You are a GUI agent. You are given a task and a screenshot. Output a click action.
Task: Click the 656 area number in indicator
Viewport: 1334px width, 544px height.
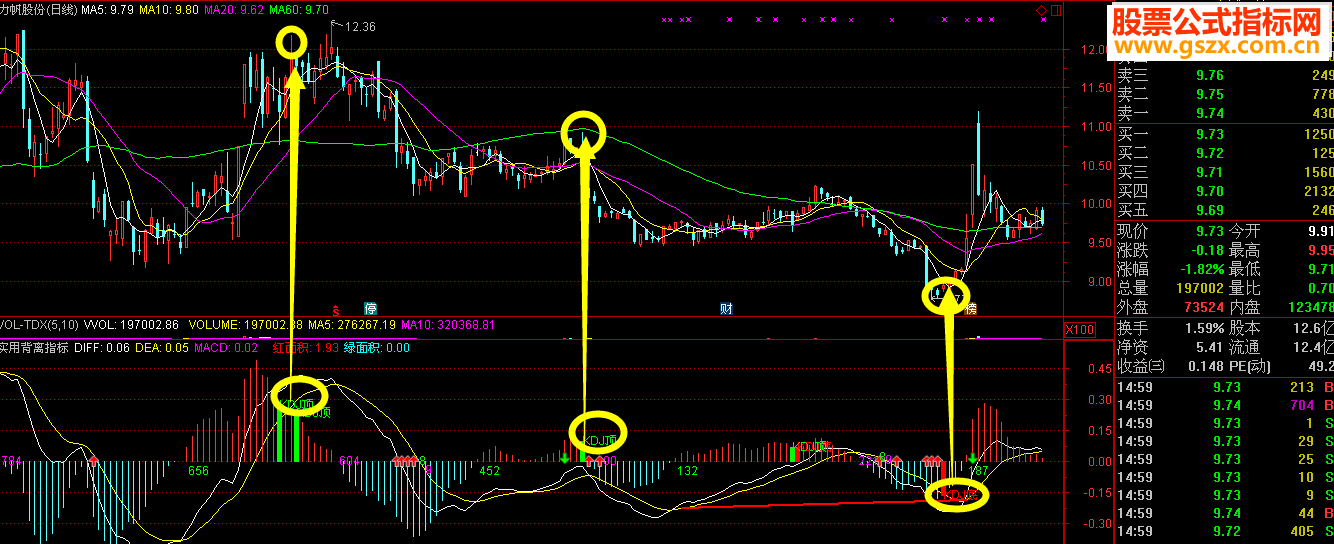click(198, 471)
